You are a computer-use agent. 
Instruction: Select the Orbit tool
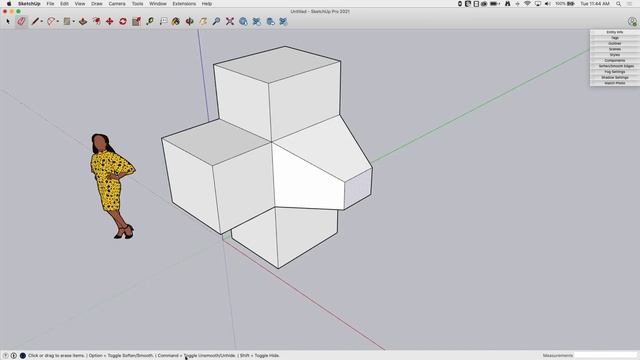[189, 21]
